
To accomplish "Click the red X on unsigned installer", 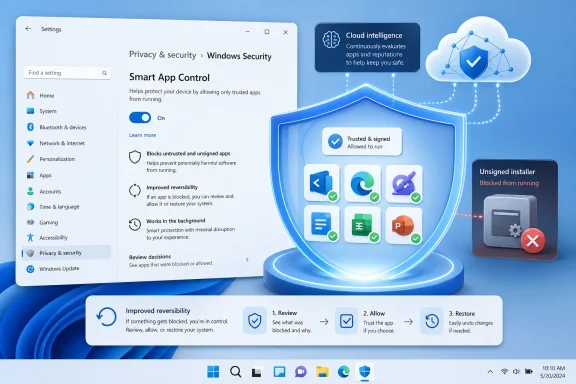I will [x=533, y=241].
